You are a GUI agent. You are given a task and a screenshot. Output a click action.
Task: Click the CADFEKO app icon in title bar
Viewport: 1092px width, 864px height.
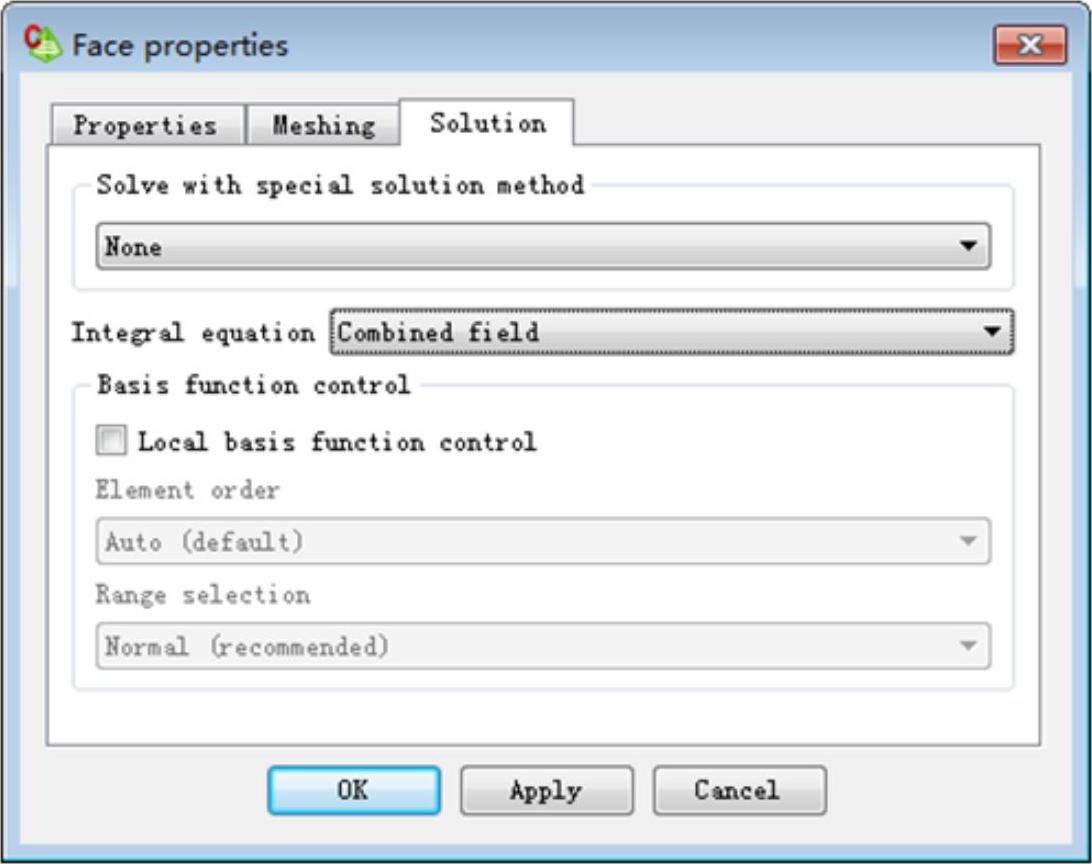point(42,44)
